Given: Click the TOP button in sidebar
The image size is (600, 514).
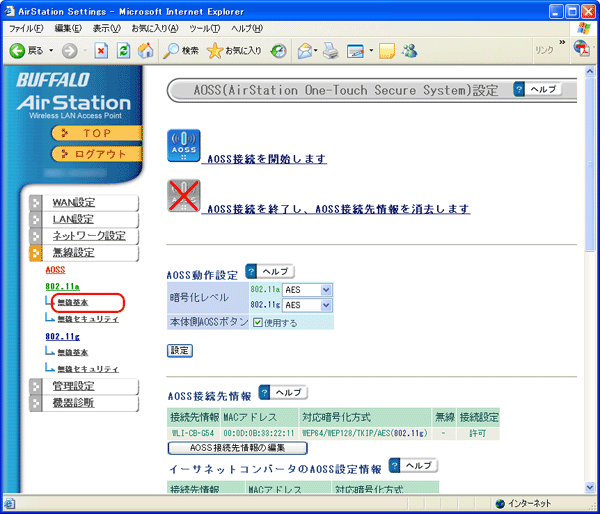Looking at the screenshot, I should click(x=96, y=133).
